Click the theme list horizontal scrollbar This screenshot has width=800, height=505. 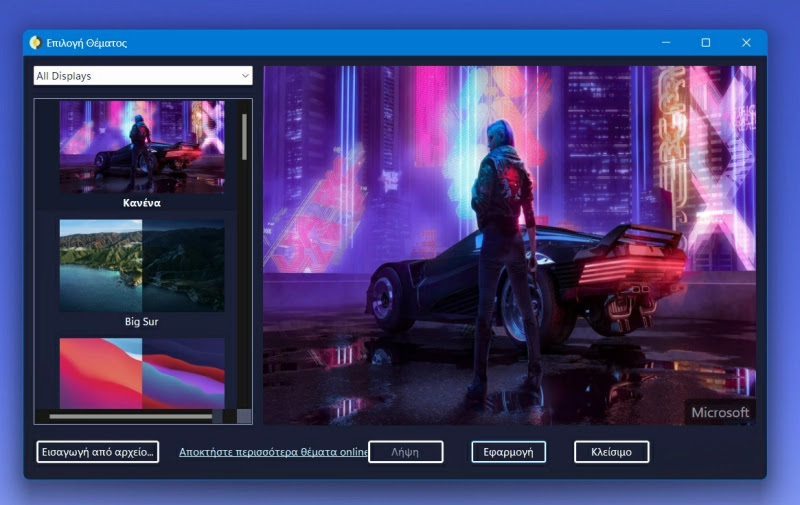pos(131,417)
